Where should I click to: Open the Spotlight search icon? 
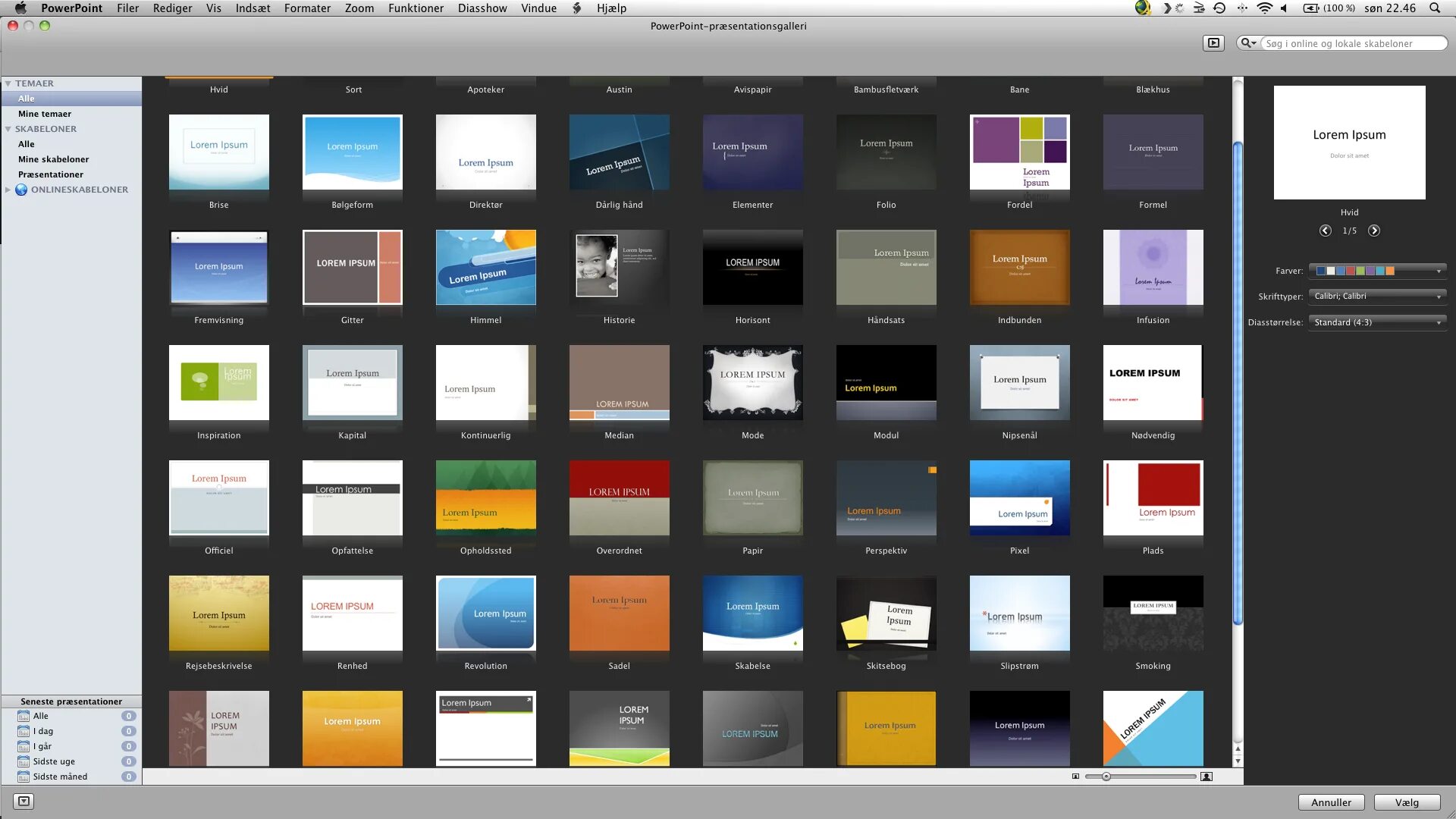pyautogui.click(x=1434, y=8)
